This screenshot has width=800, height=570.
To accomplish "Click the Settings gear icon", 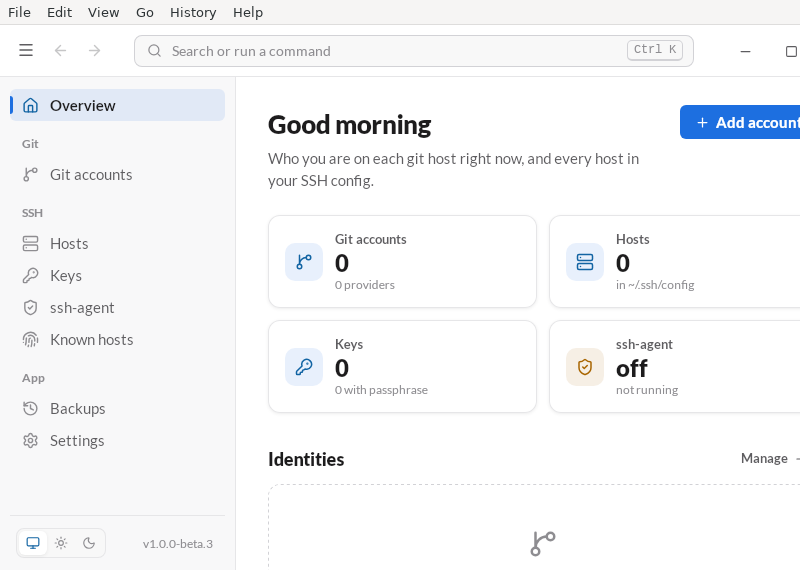I will (x=31, y=441).
